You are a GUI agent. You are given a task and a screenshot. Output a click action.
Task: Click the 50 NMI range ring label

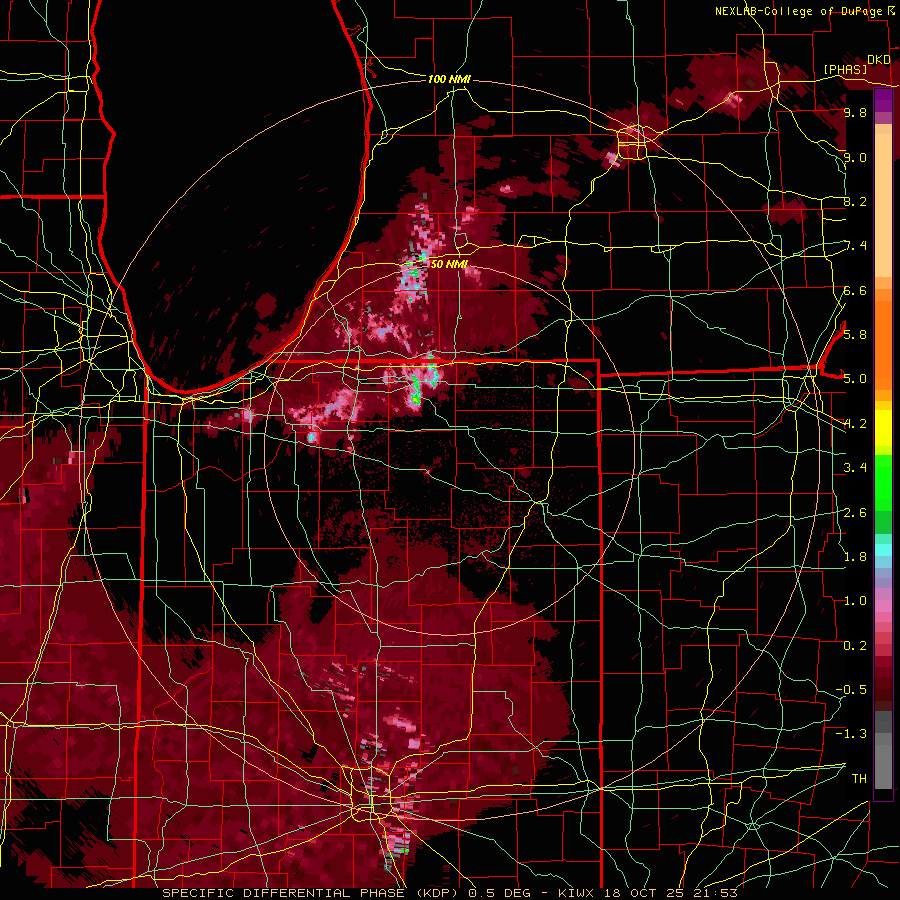pos(449,264)
